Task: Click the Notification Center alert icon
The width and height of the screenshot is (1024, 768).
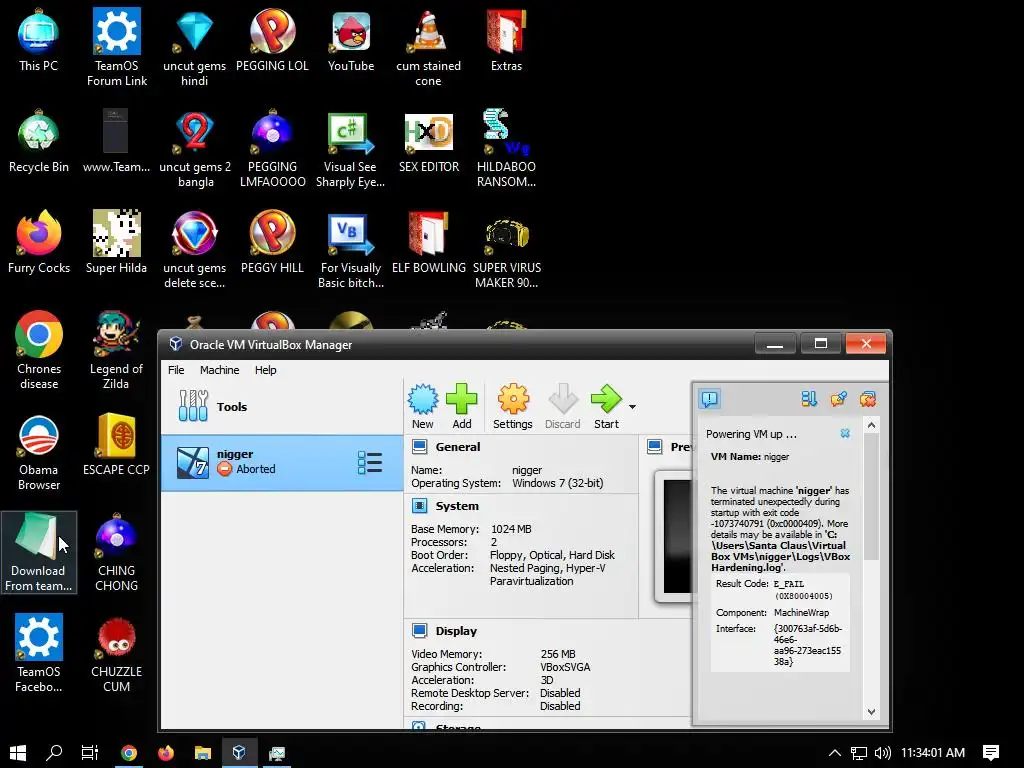Action: coord(709,398)
